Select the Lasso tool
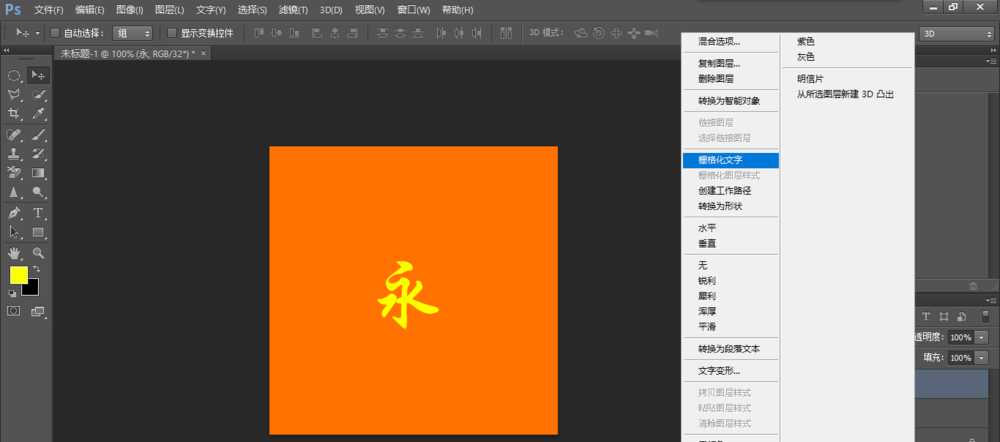 click(x=15, y=95)
